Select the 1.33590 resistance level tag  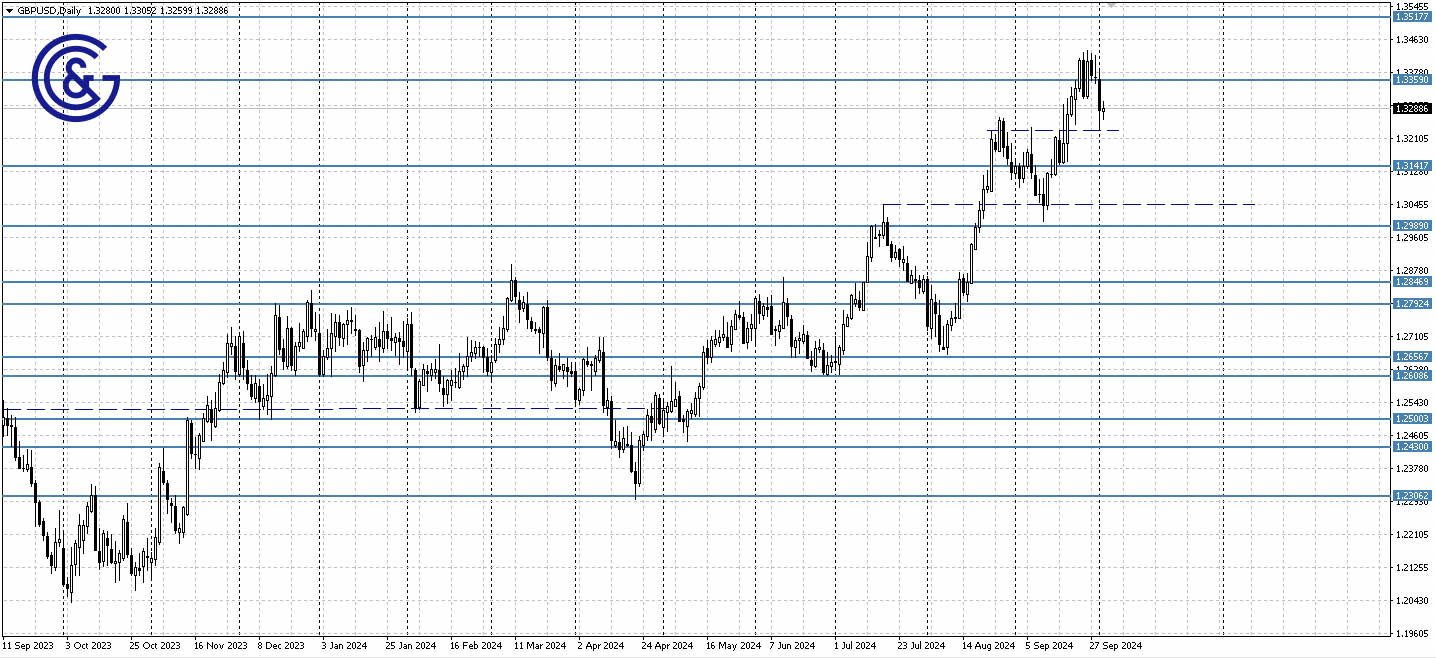tap(1410, 78)
